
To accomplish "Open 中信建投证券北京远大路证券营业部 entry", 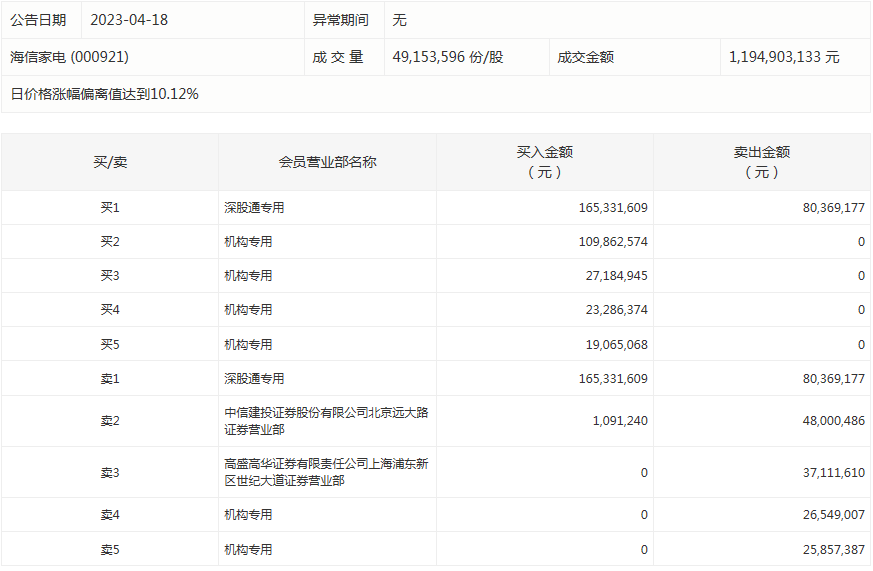I will (325, 421).
